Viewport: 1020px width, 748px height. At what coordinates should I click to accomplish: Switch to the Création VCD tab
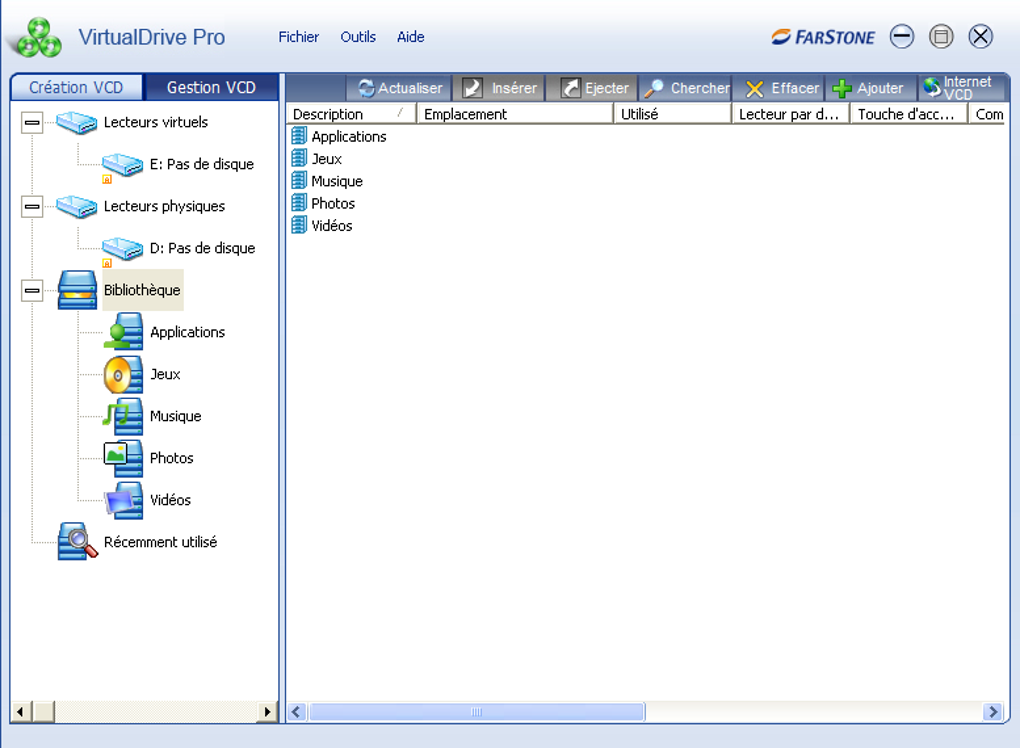(x=76, y=87)
